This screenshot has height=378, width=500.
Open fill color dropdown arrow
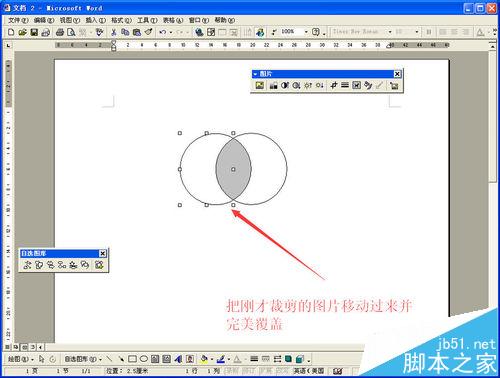[212, 359]
